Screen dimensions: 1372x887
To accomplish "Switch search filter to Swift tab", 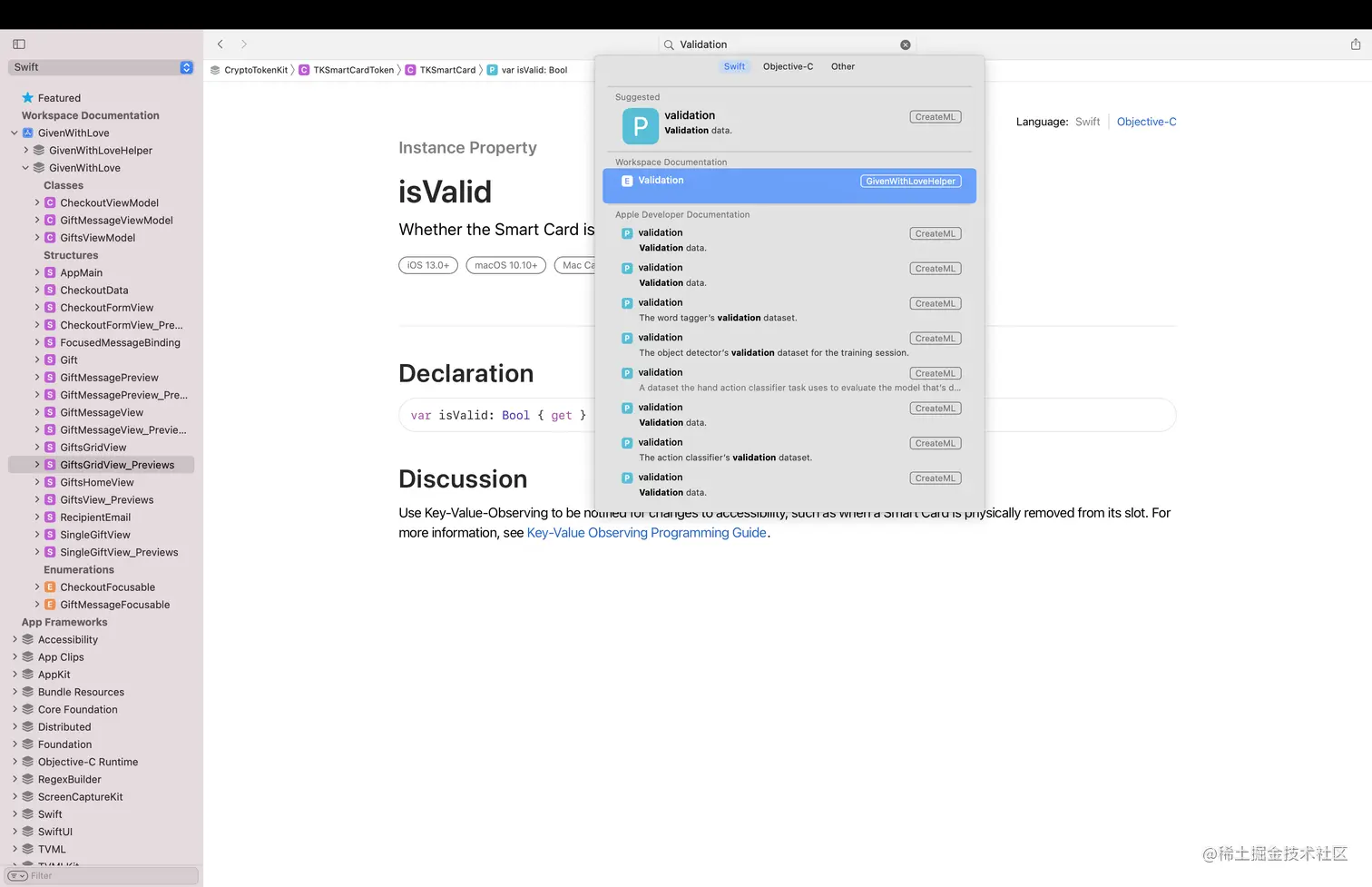I will point(734,66).
